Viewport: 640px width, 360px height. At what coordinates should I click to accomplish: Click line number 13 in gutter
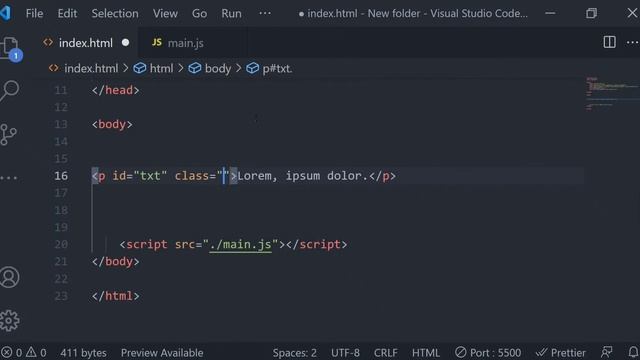[x=61, y=124]
